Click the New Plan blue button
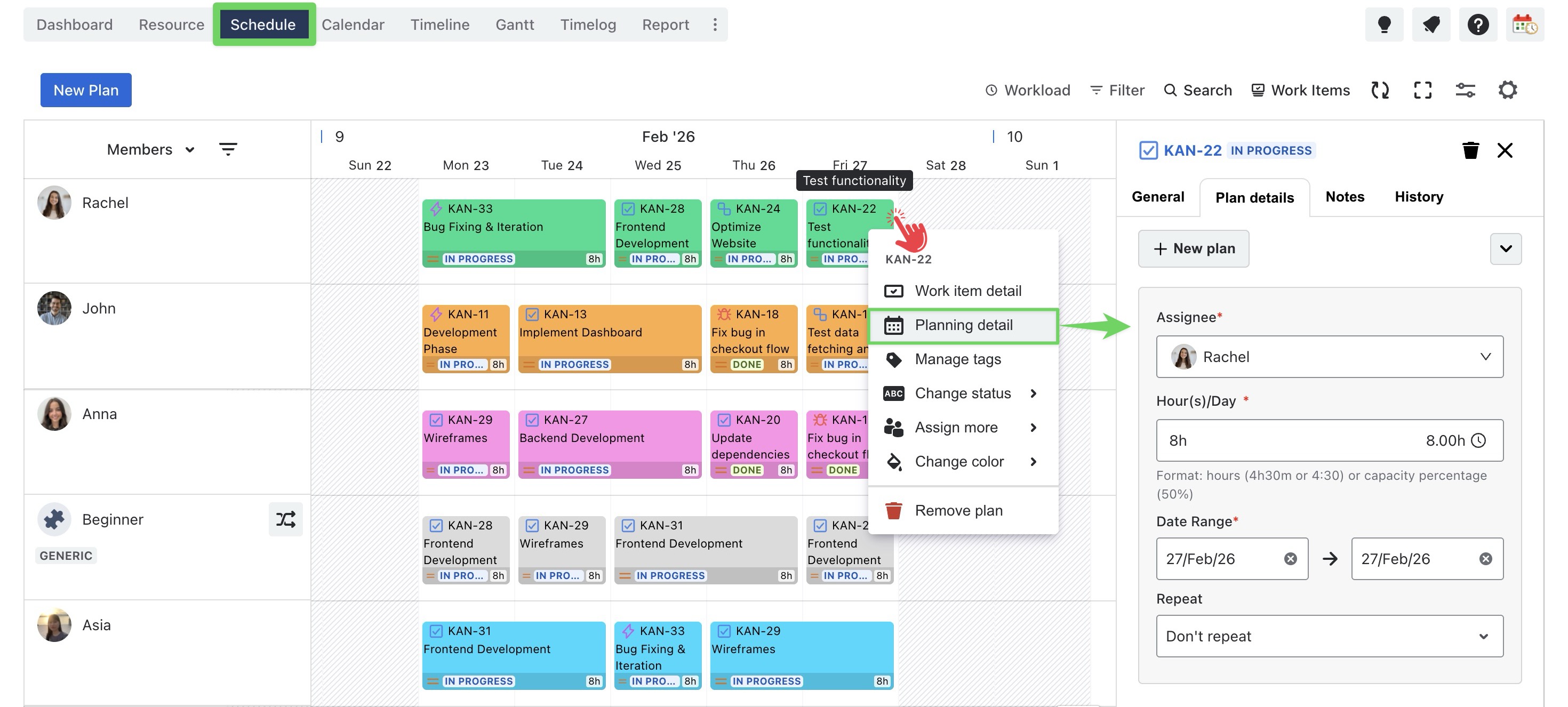1568x707 pixels. (x=86, y=91)
